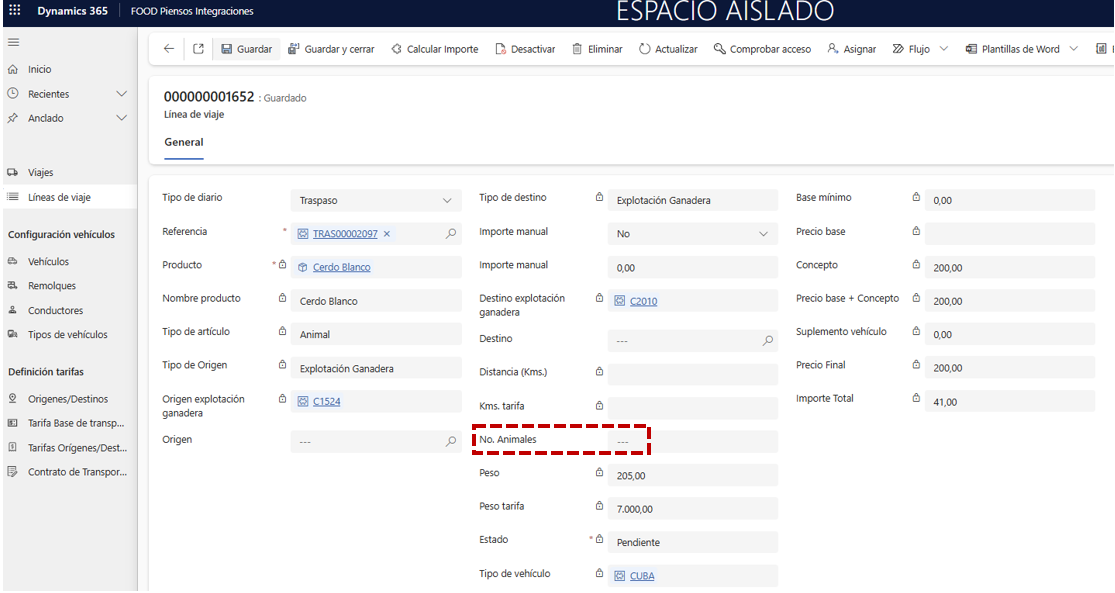The height and width of the screenshot is (593, 1115).
Task: Open Importe manual No dropdown
Action: (764, 234)
